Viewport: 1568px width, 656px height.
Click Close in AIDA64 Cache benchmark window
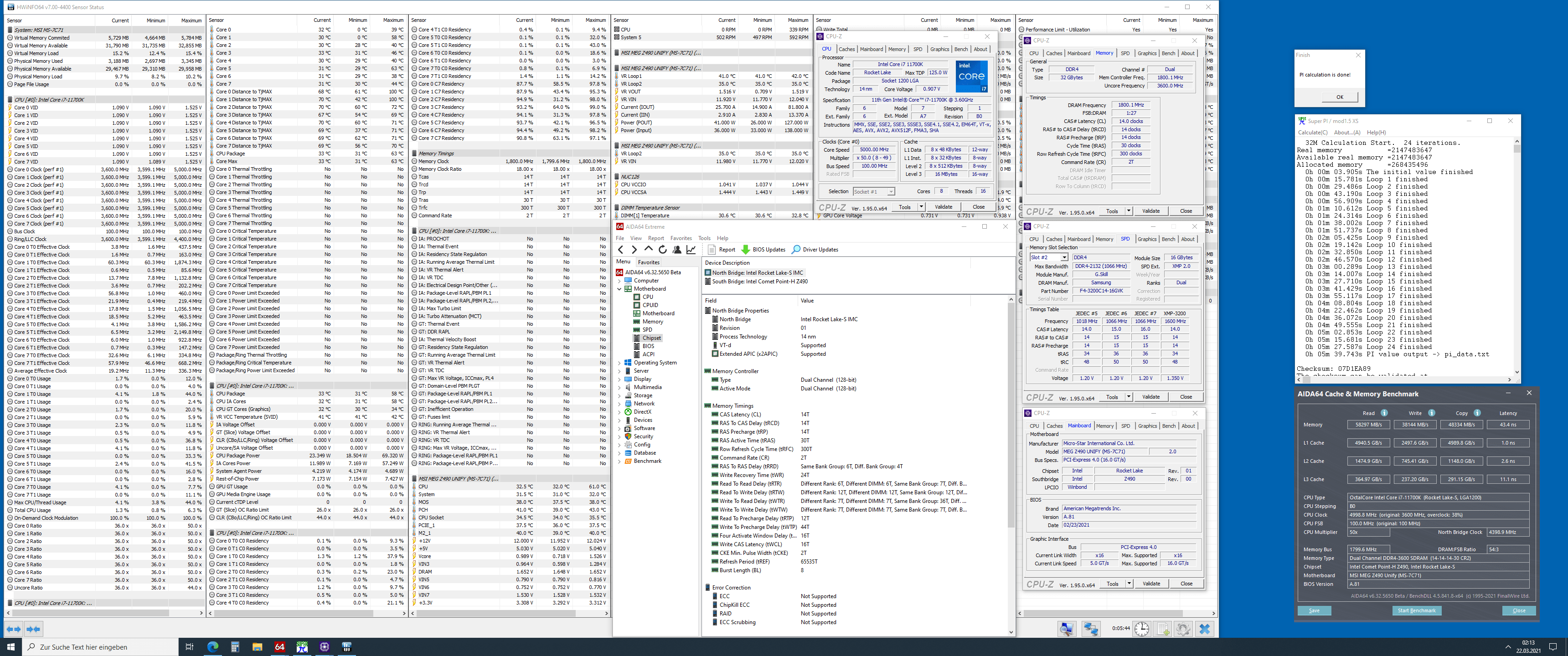pyautogui.click(x=1519, y=610)
